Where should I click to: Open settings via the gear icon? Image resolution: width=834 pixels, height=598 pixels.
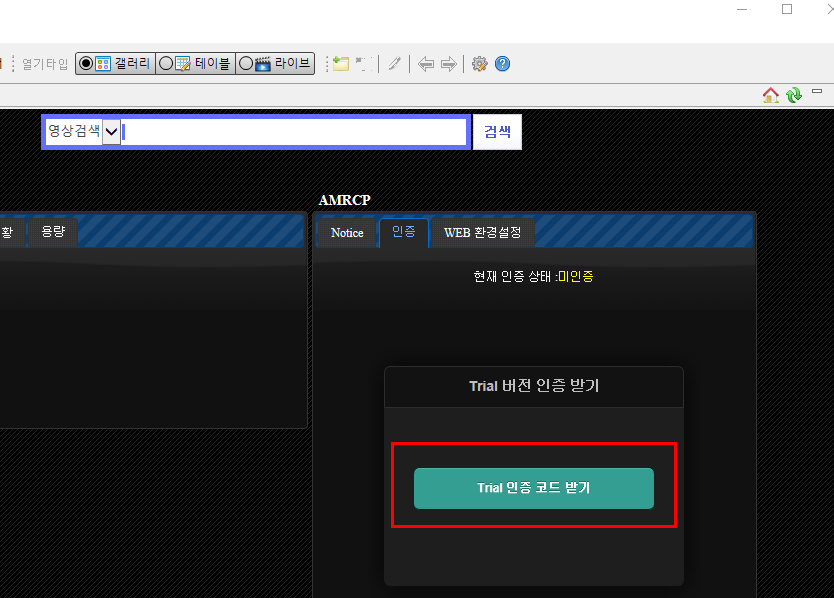480,64
